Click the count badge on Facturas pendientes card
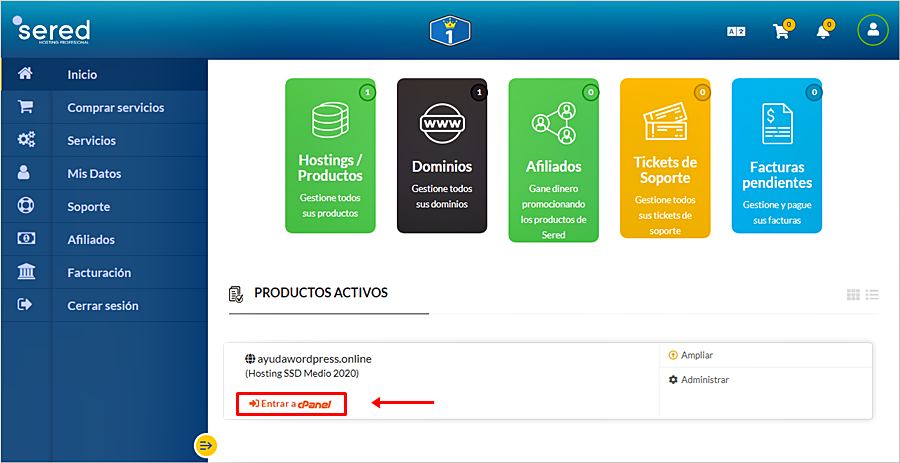Image resolution: width=900 pixels, height=463 pixels. 813,92
